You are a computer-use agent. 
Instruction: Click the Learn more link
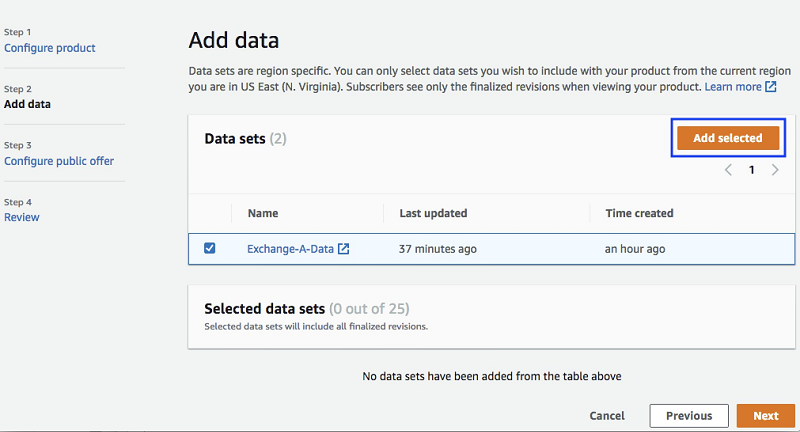point(732,87)
